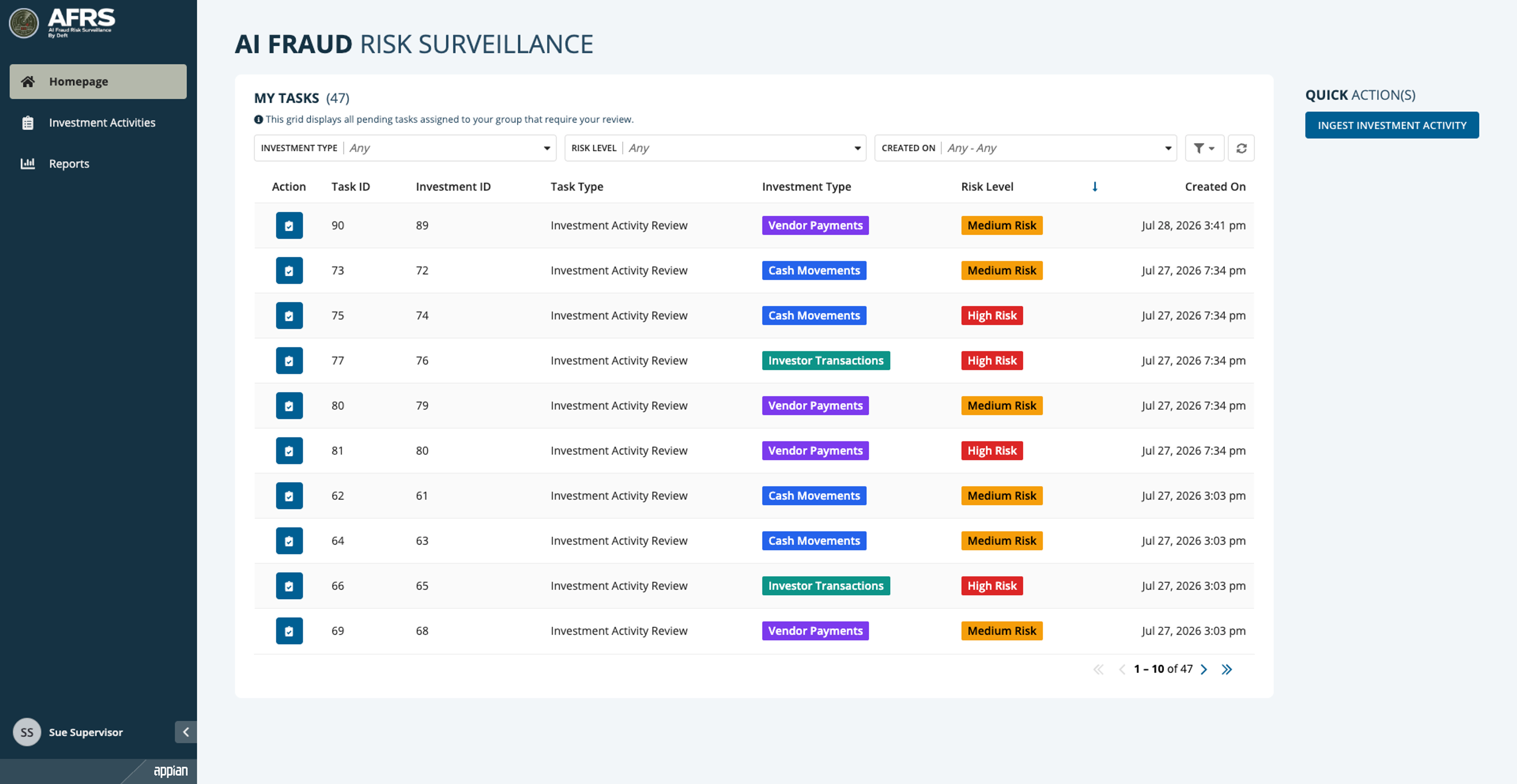Click the Appian logo in footer
Screen dimensions: 1517x784
(x=171, y=771)
